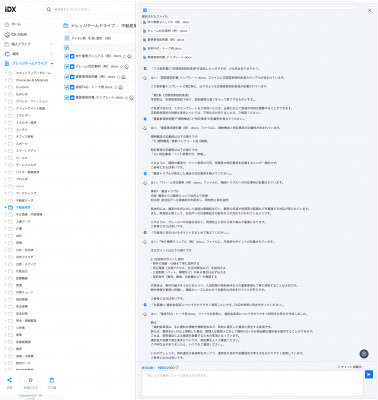
Task: Uncheck the select-all checkbox above the file list
Action: tap(66, 48)
